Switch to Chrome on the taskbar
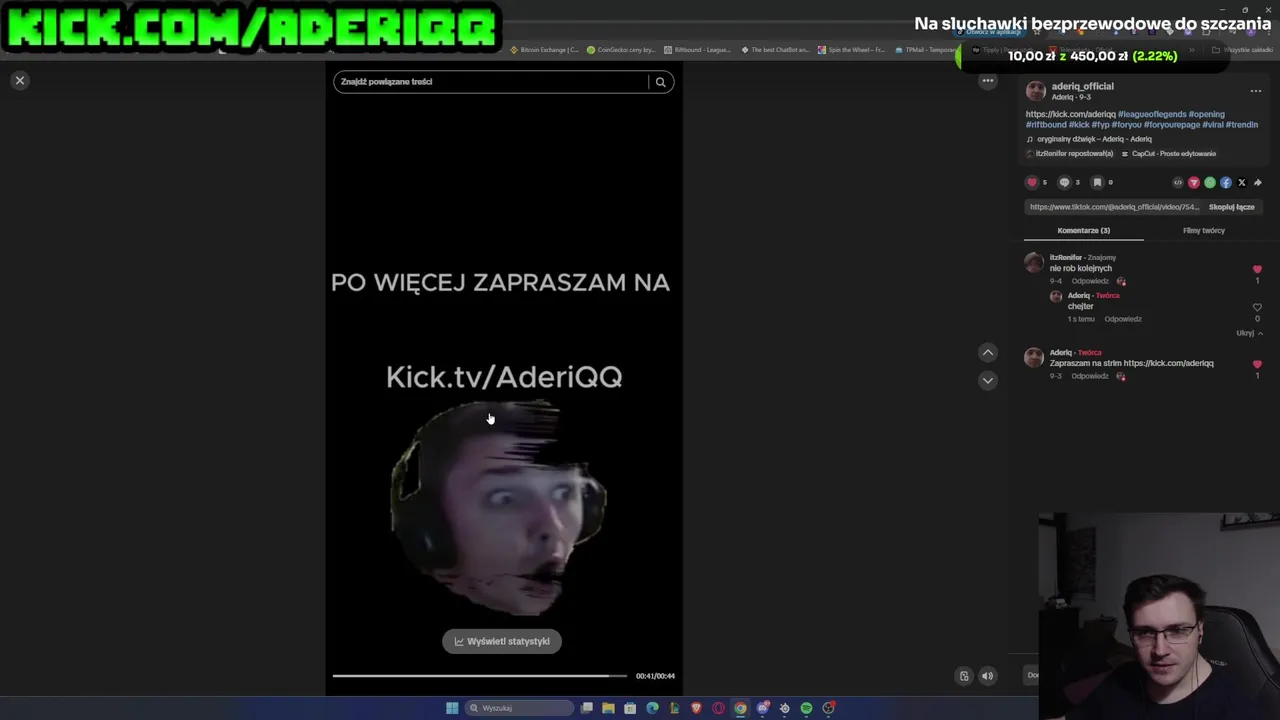Image resolution: width=1280 pixels, height=720 pixels. [x=740, y=708]
